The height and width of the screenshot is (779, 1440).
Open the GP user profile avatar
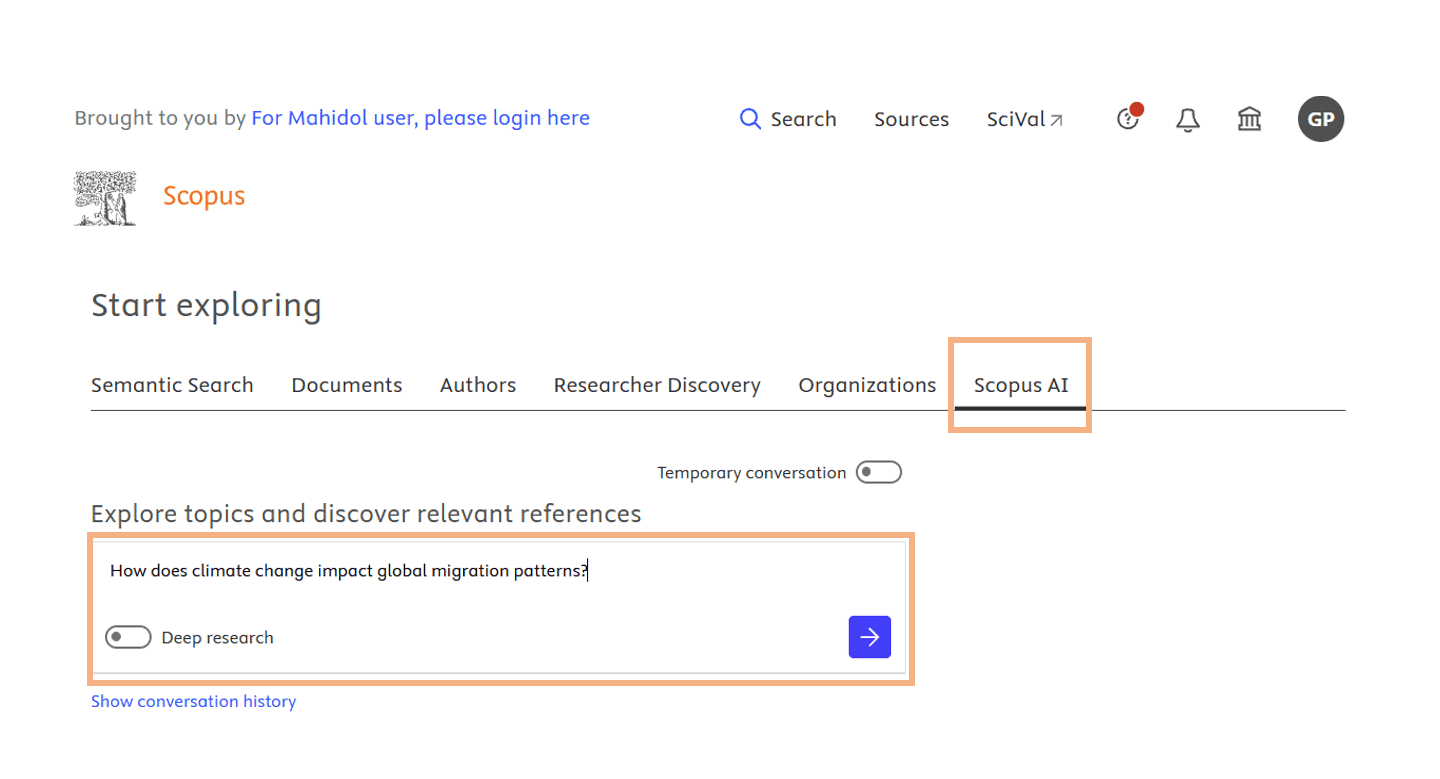(x=1321, y=119)
